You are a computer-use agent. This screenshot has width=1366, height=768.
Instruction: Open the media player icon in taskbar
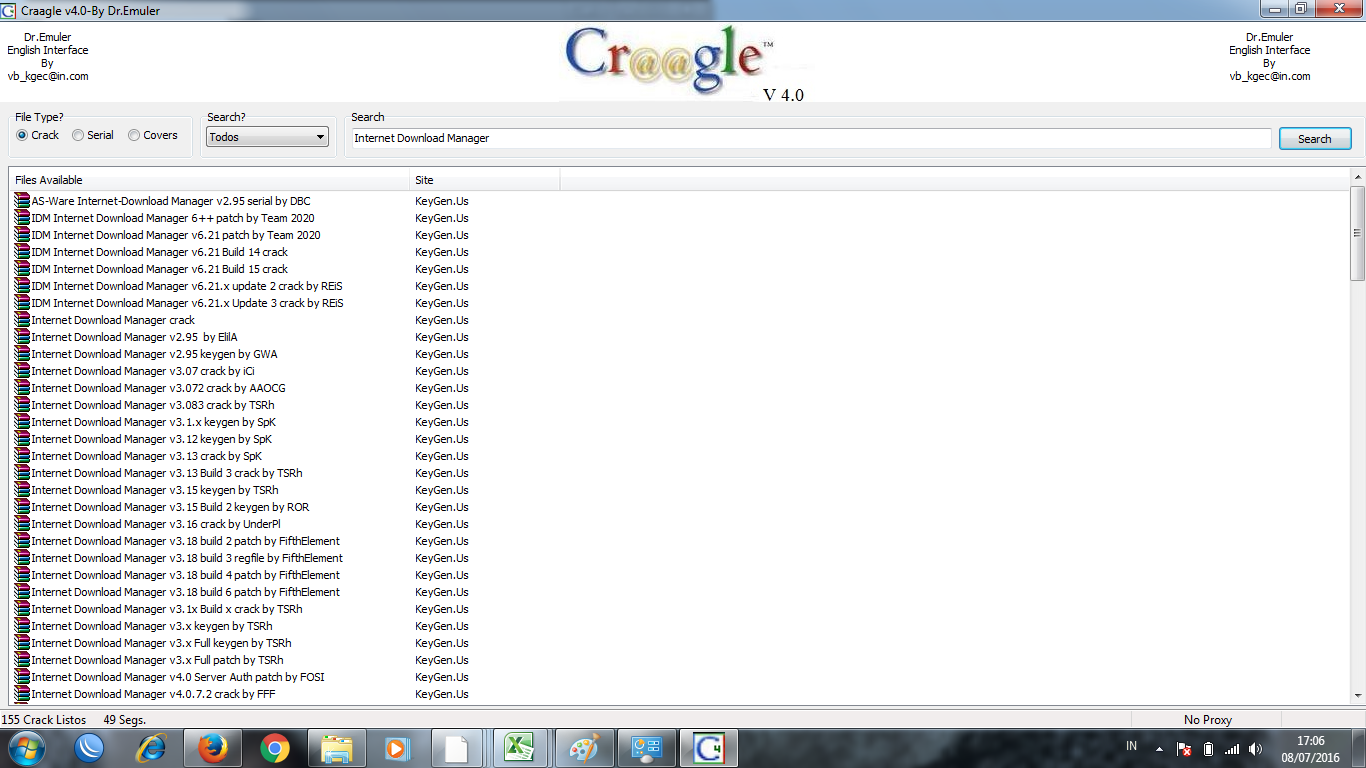coord(398,748)
